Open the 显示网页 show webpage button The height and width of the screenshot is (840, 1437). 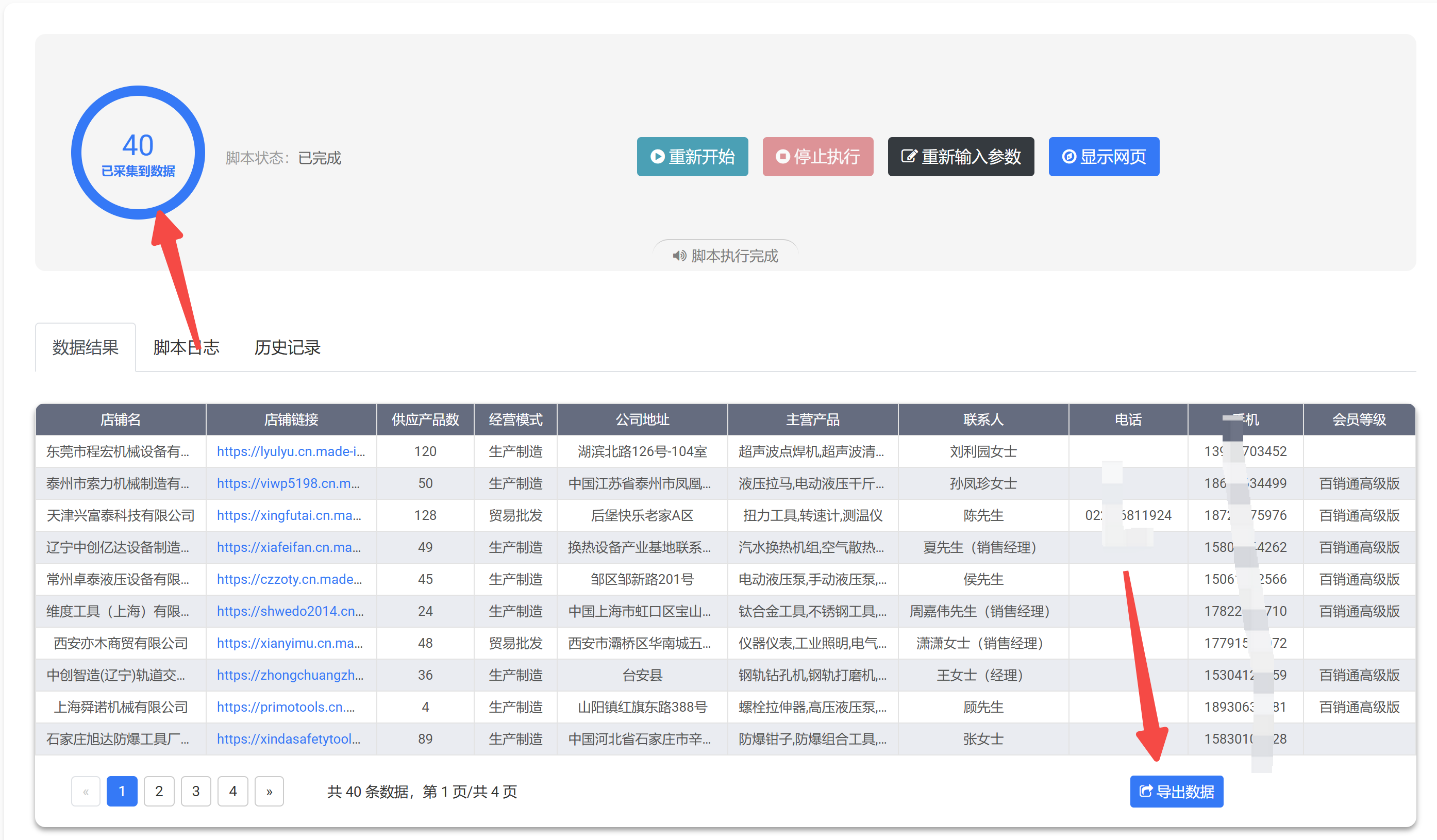(1104, 157)
